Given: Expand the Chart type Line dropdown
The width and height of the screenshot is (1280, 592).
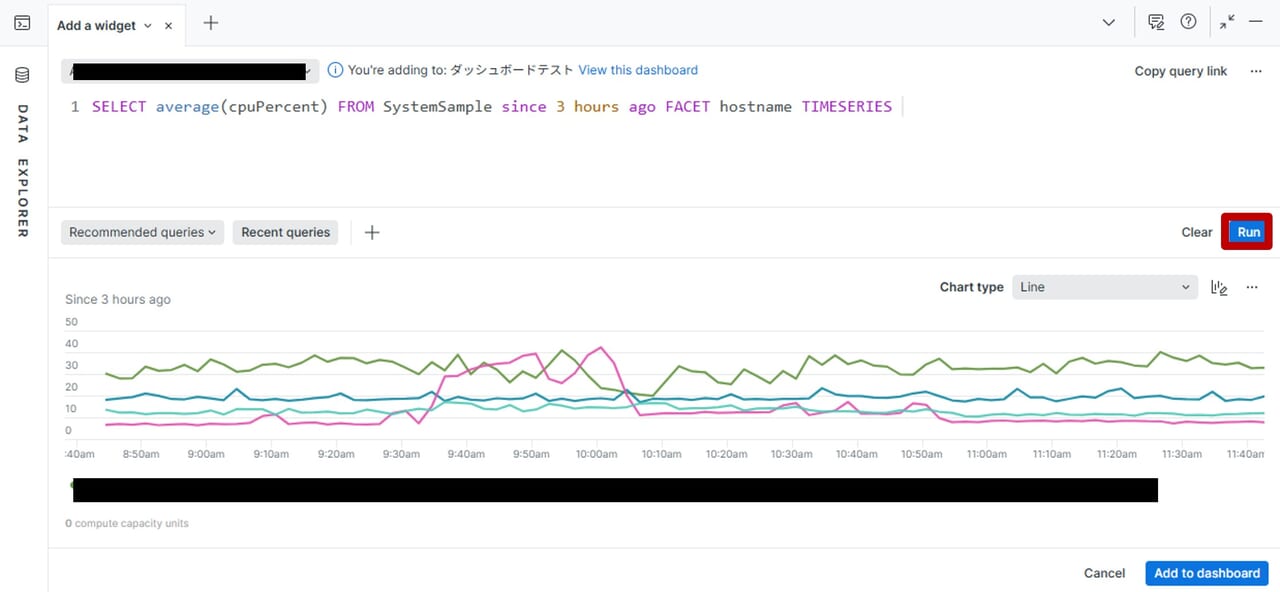Looking at the screenshot, I should [1104, 287].
